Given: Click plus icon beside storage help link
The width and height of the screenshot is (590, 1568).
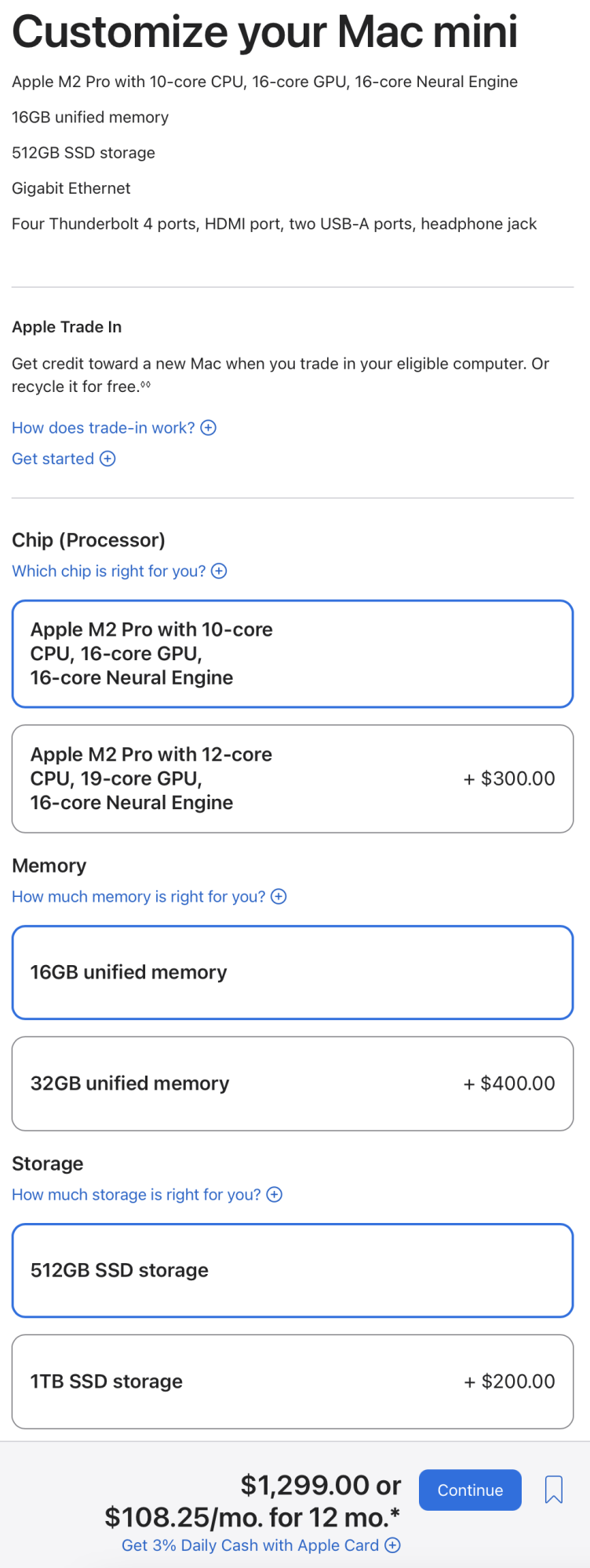Looking at the screenshot, I should click(x=275, y=1195).
